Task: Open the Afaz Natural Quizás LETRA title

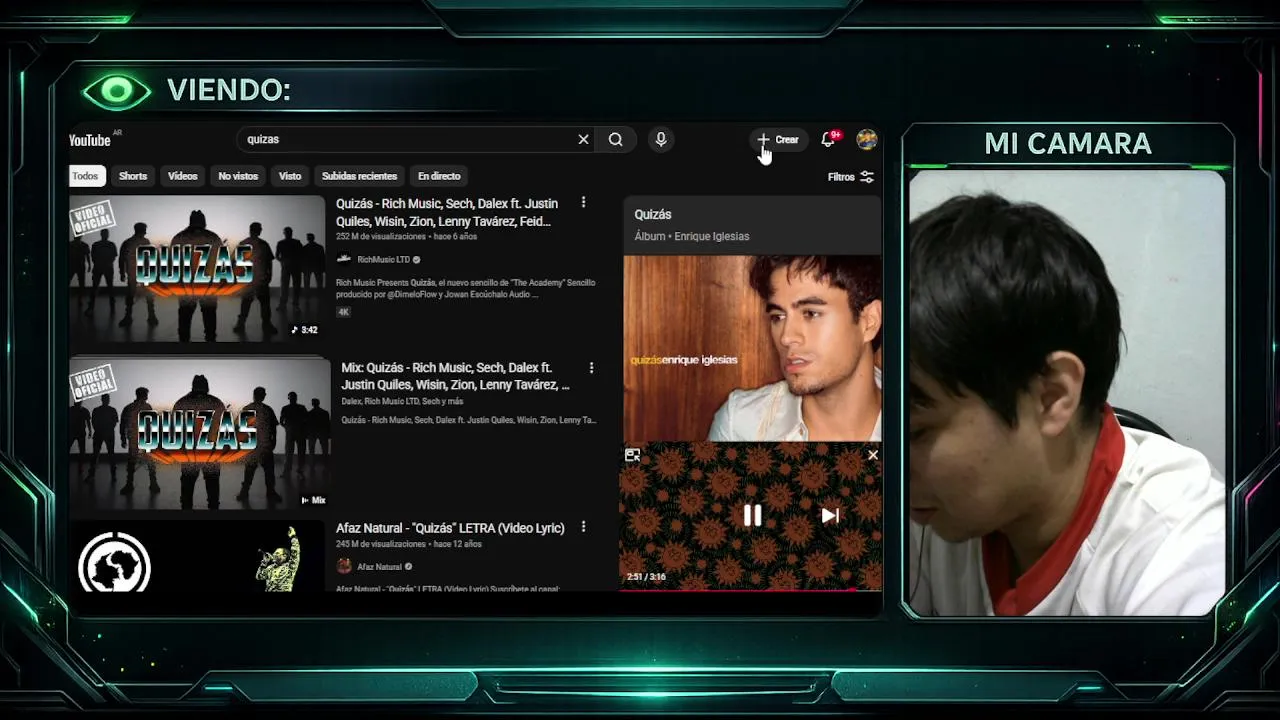Action: [450, 528]
